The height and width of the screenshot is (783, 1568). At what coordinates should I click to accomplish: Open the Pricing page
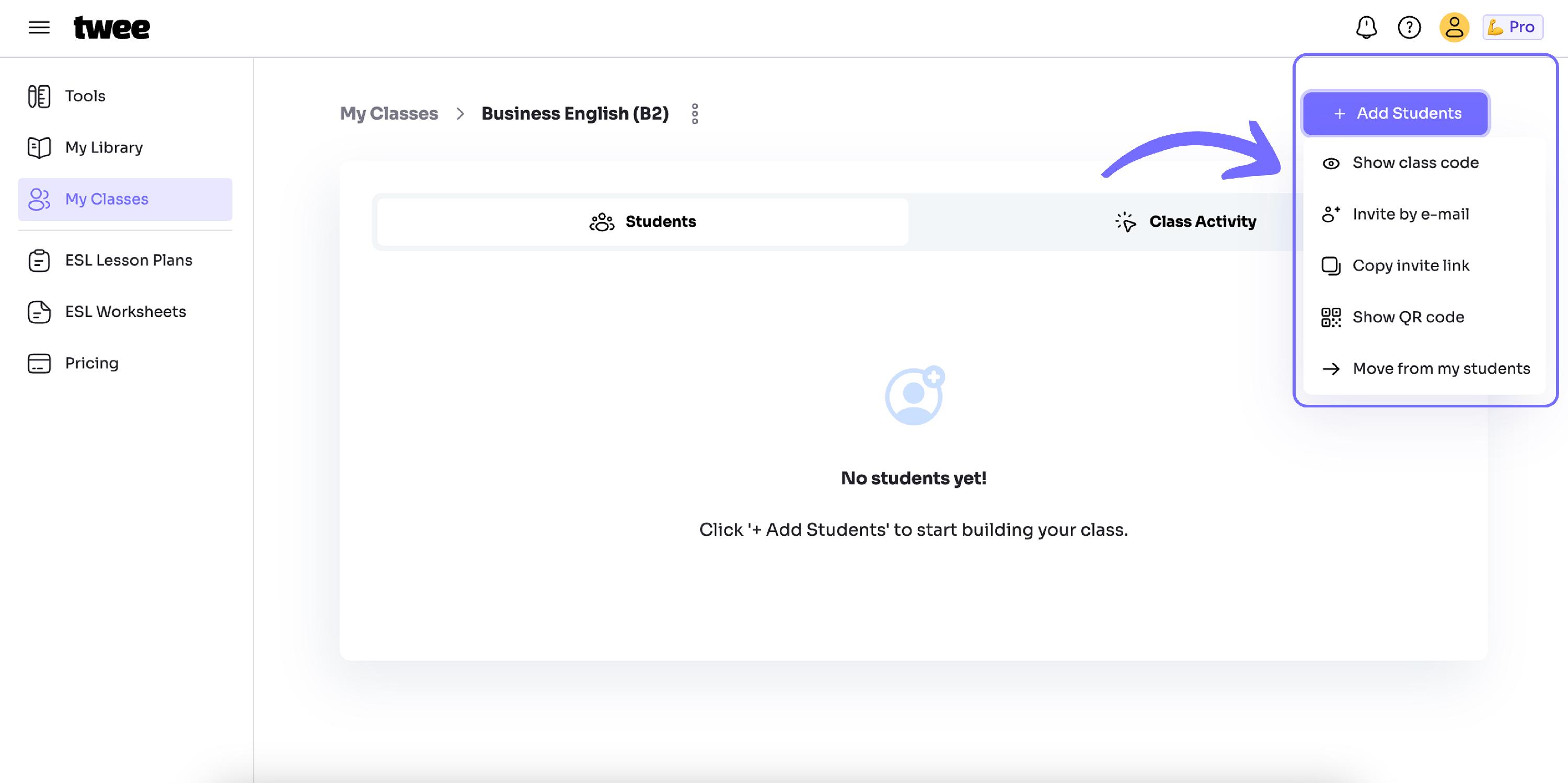coord(125,363)
